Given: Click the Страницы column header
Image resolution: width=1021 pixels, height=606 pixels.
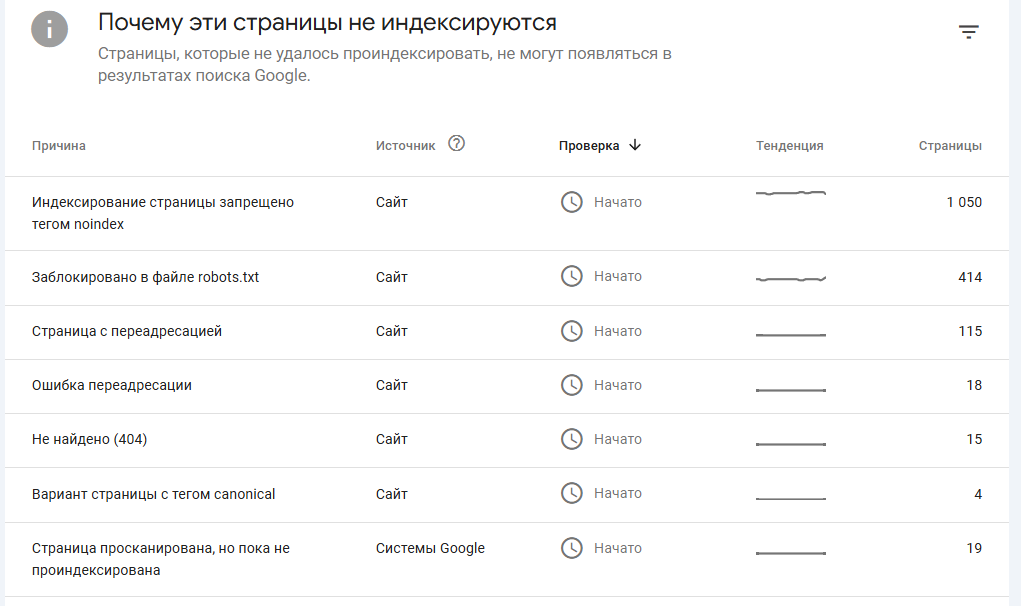Looking at the screenshot, I should click(950, 146).
